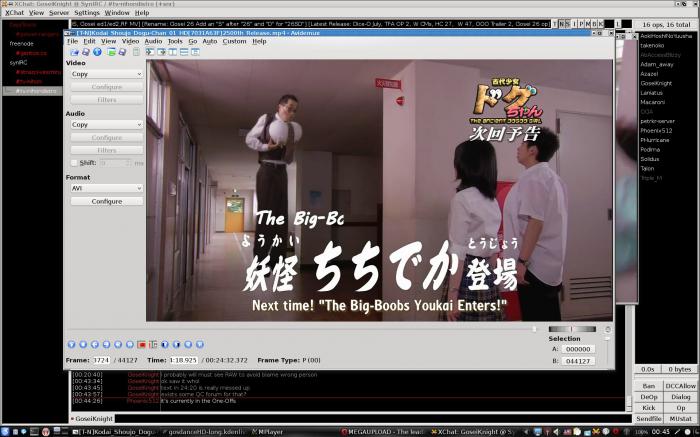The image size is (700, 437).
Task: Enable the audio Shift checkbox
Action: click(x=74, y=163)
